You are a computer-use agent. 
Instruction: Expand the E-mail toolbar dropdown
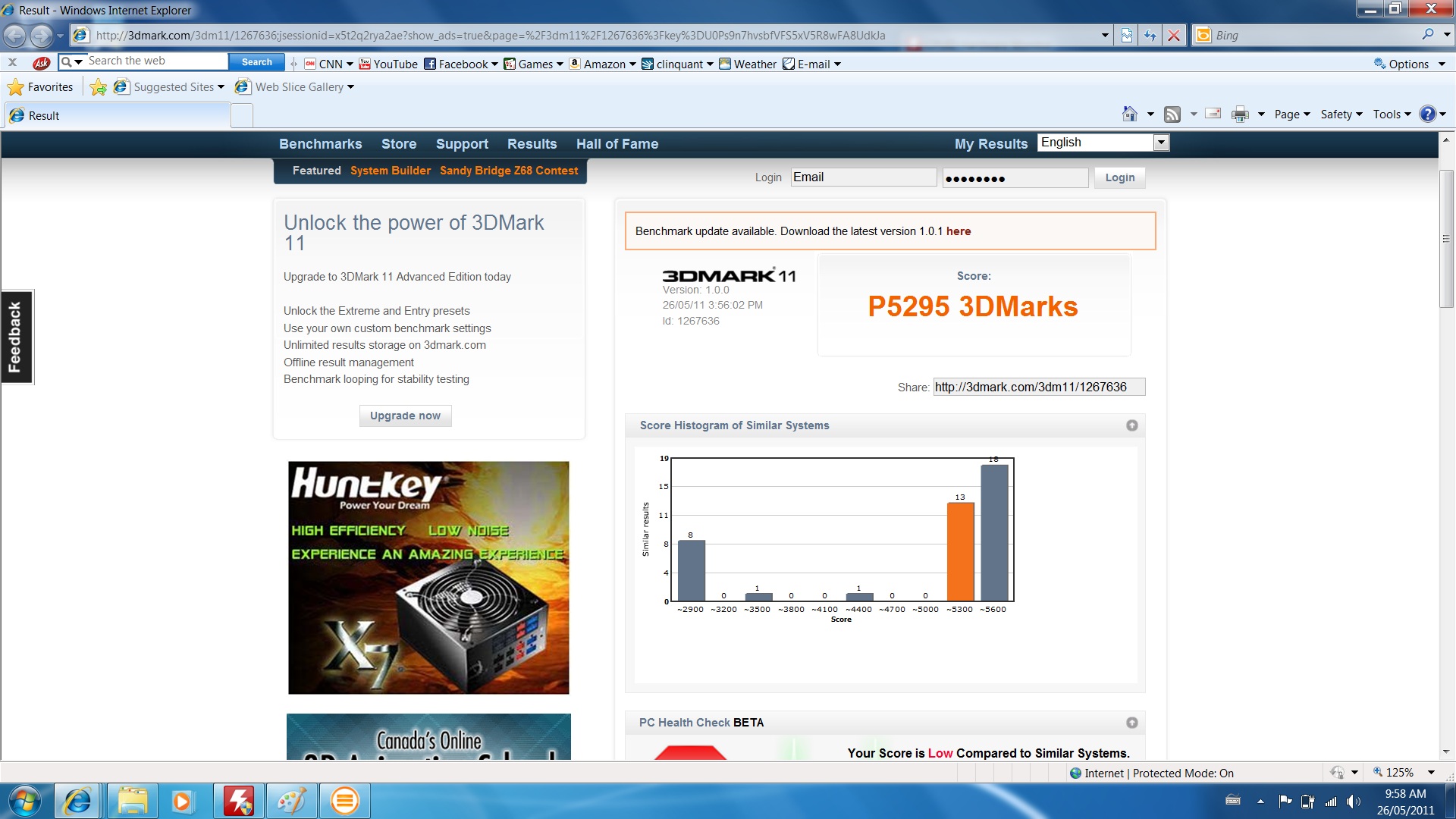point(837,64)
